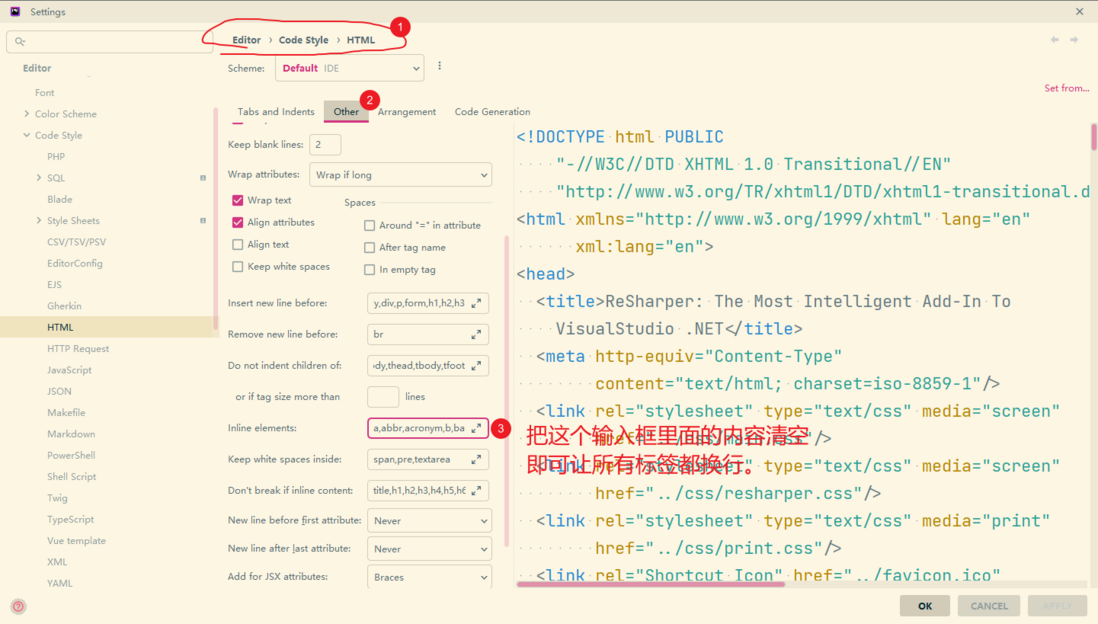Viewport: 1098px width, 624px height.
Task: Select Gherkin code style
Action: click(64, 306)
